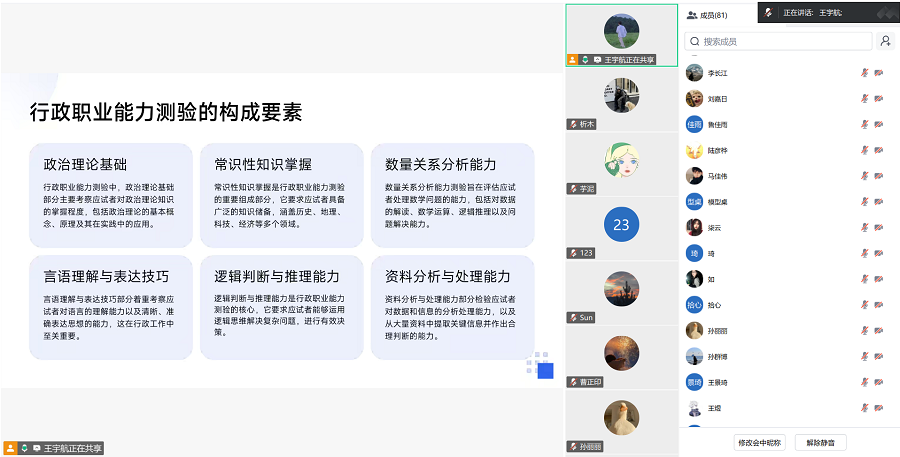This screenshot has width=900, height=457.
Task: Select 王宇航's shared video thumbnail
Action: 621,35
